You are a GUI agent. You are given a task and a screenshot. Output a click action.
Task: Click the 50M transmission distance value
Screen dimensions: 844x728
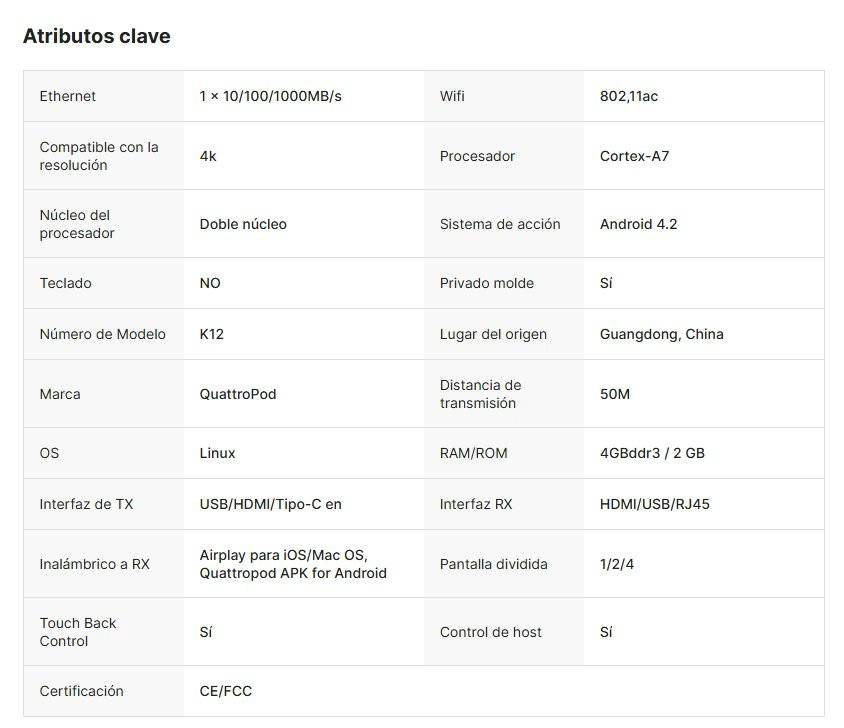pos(614,394)
